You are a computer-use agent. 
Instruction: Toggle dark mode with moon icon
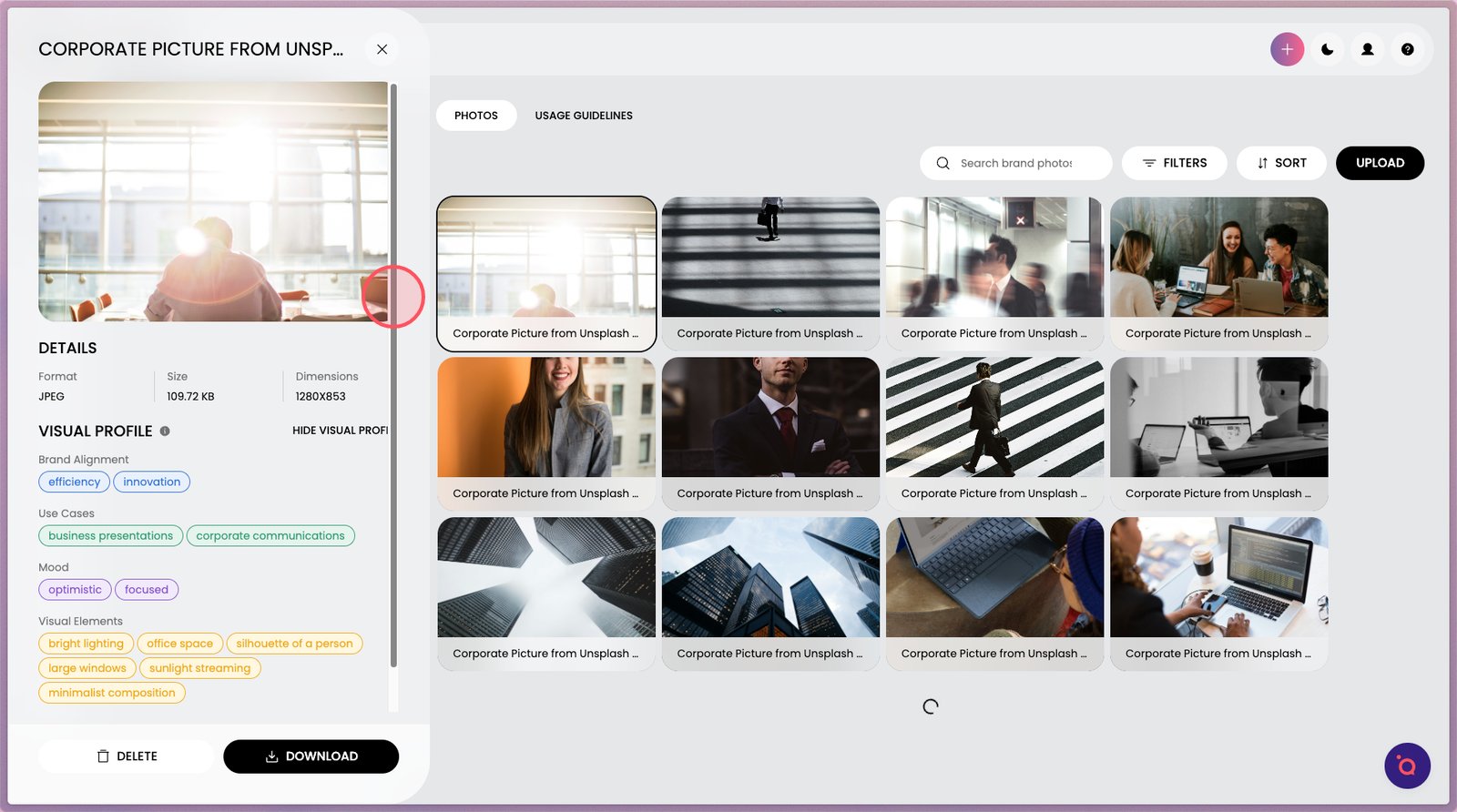coord(1327,49)
